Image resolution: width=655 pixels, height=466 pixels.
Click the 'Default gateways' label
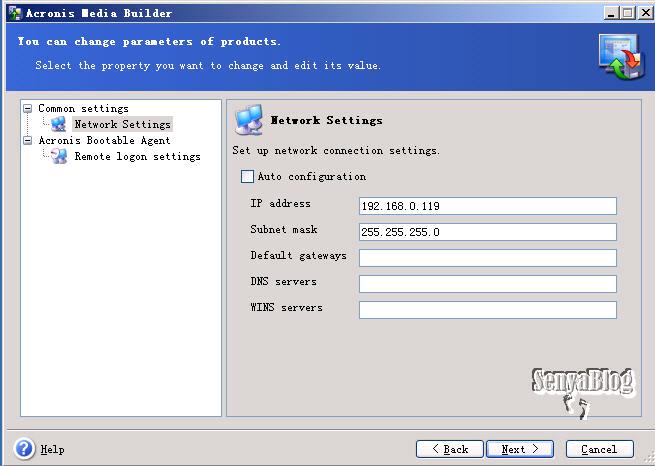[298, 256]
